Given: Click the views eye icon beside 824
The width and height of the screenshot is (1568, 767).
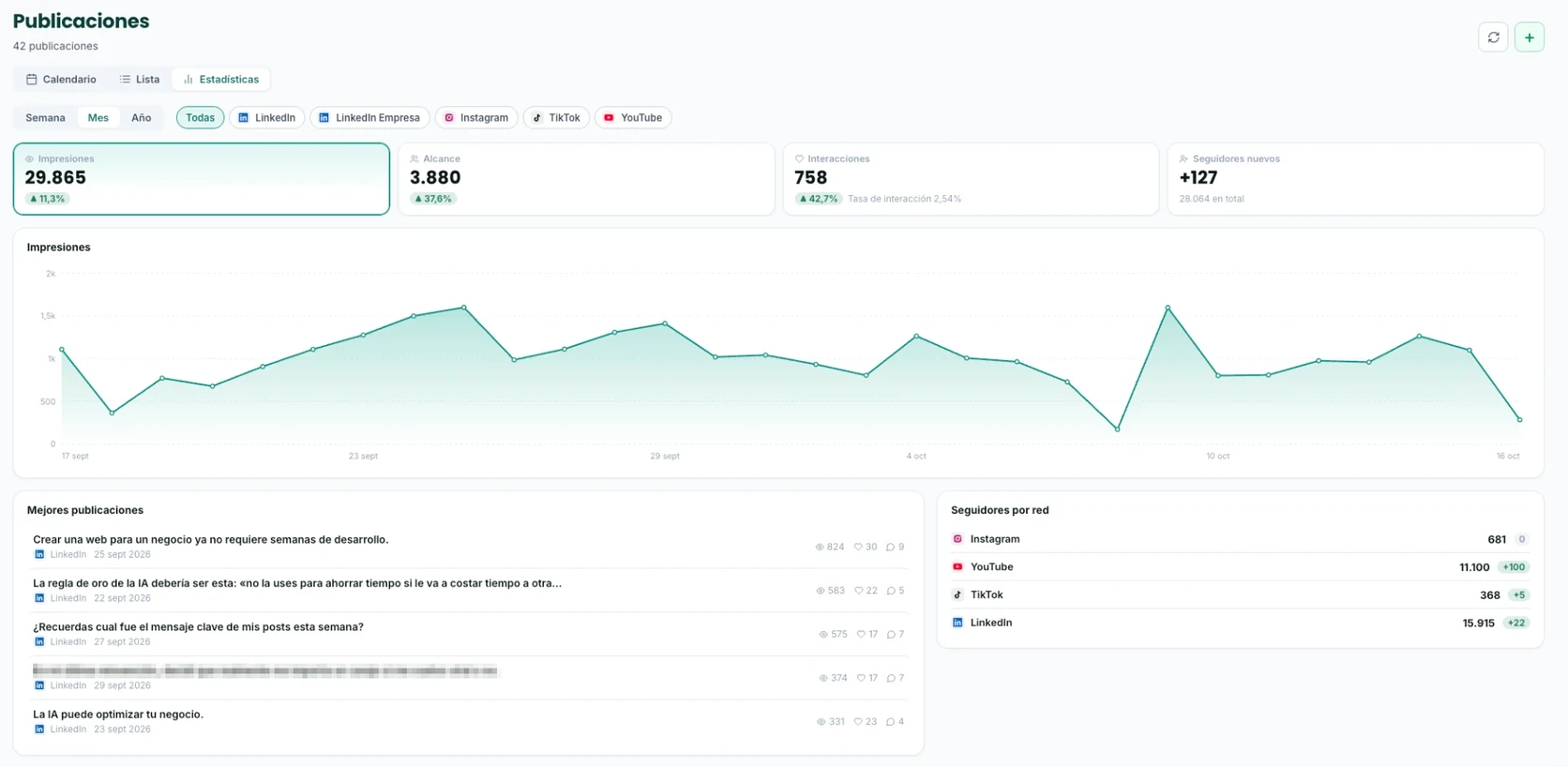Looking at the screenshot, I should click(820, 548).
